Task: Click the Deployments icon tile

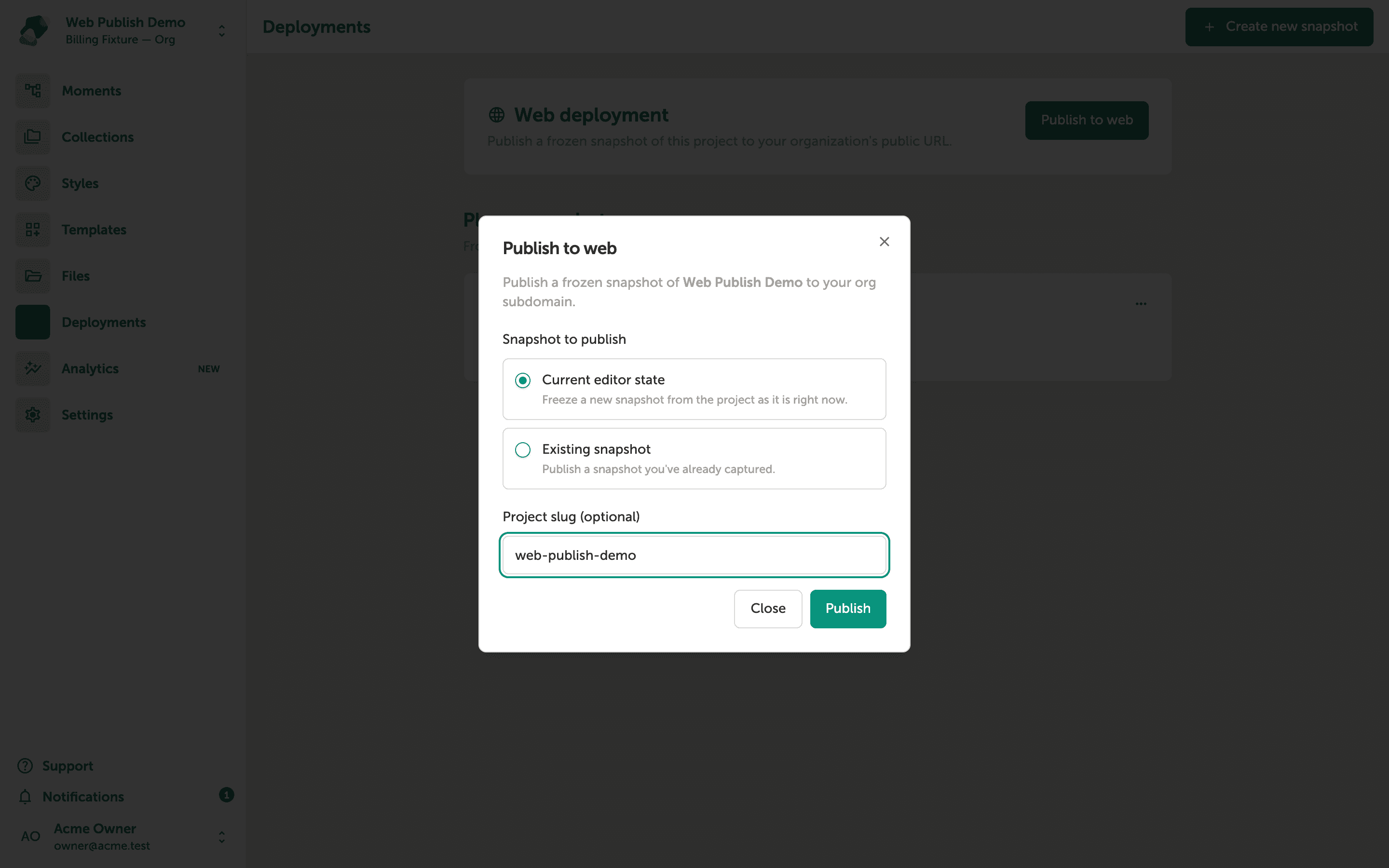Action: pos(33,322)
